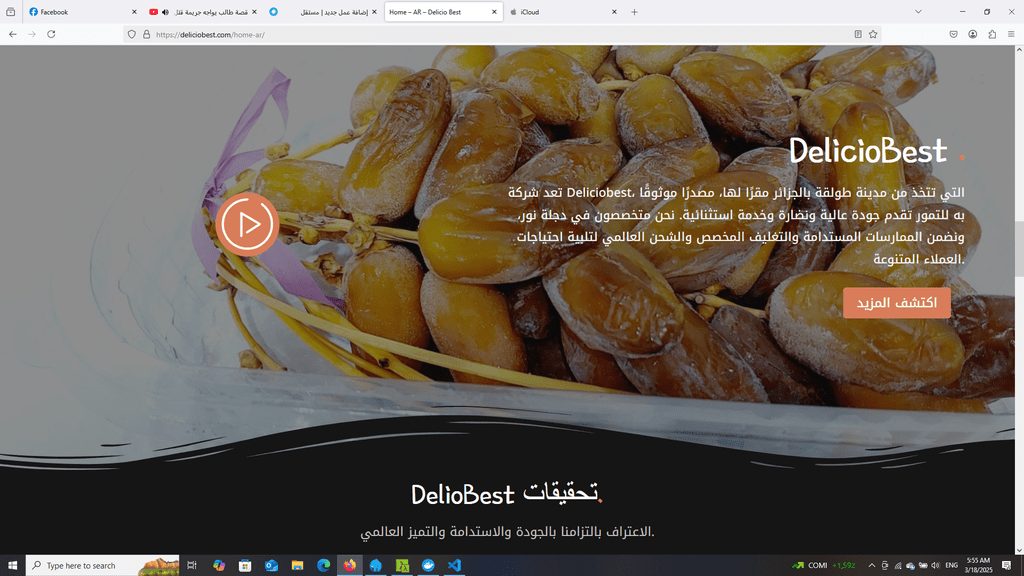This screenshot has width=1024, height=576.
Task: Mute the YouTube tab audio icon
Action: [165, 12]
